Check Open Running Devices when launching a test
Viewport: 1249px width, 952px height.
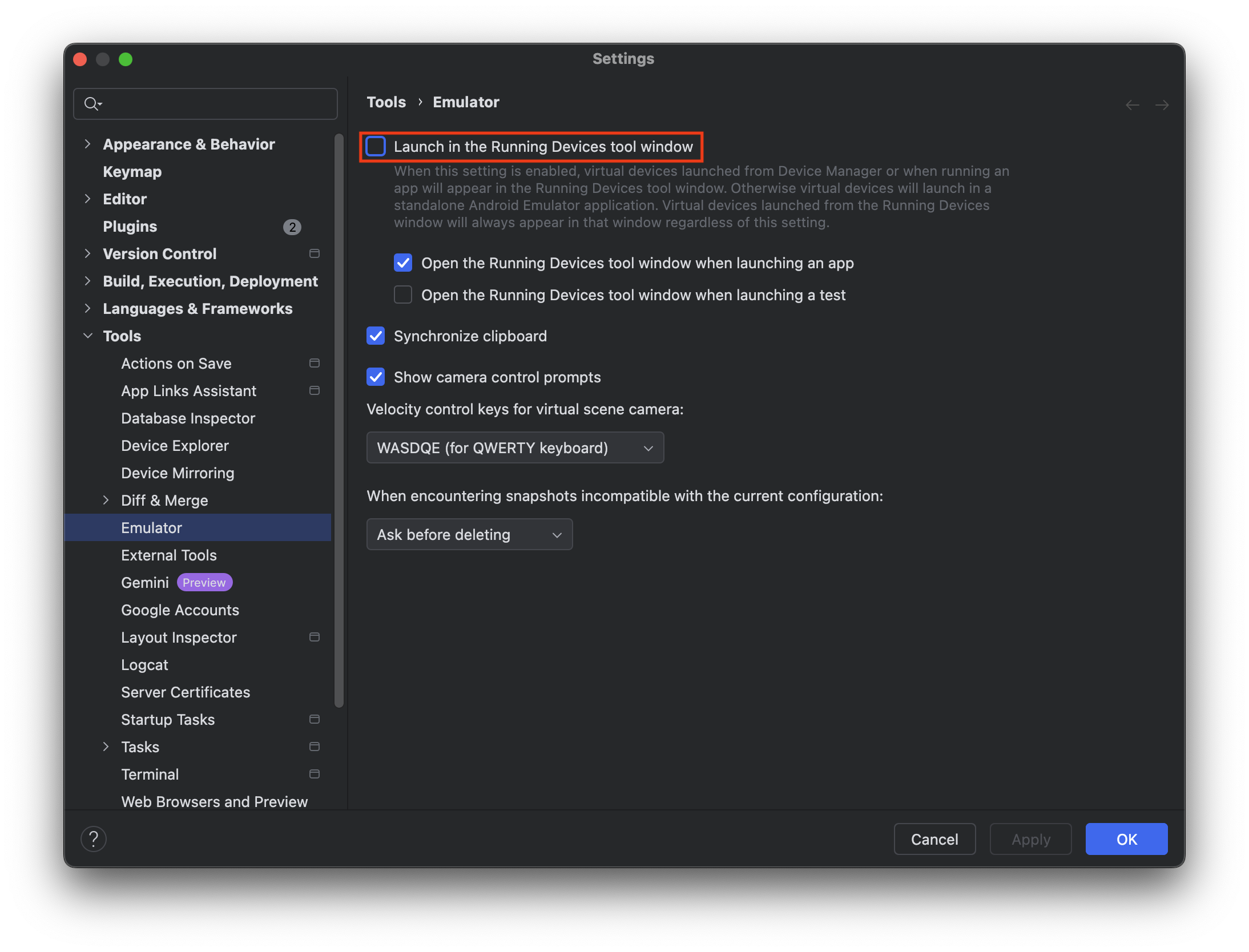(x=403, y=295)
